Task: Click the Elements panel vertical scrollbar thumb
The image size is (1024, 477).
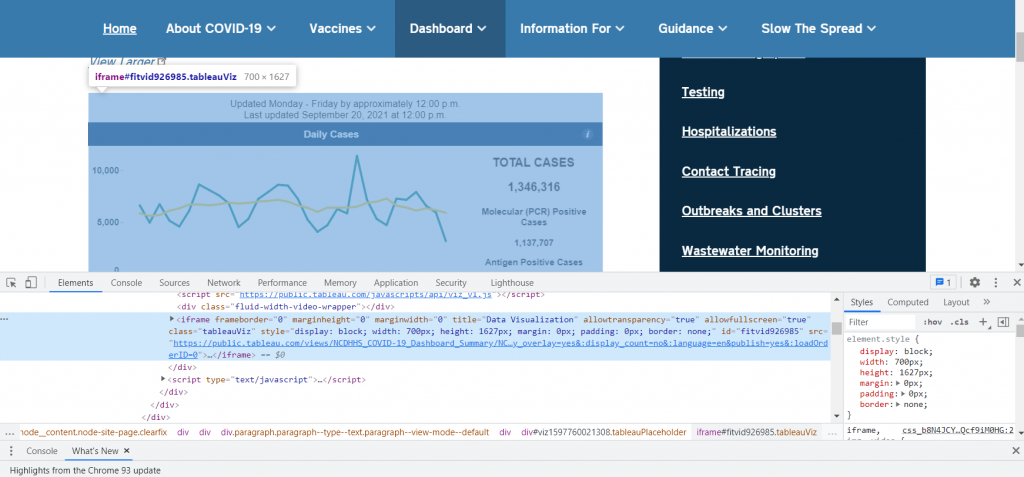Action: point(837,329)
